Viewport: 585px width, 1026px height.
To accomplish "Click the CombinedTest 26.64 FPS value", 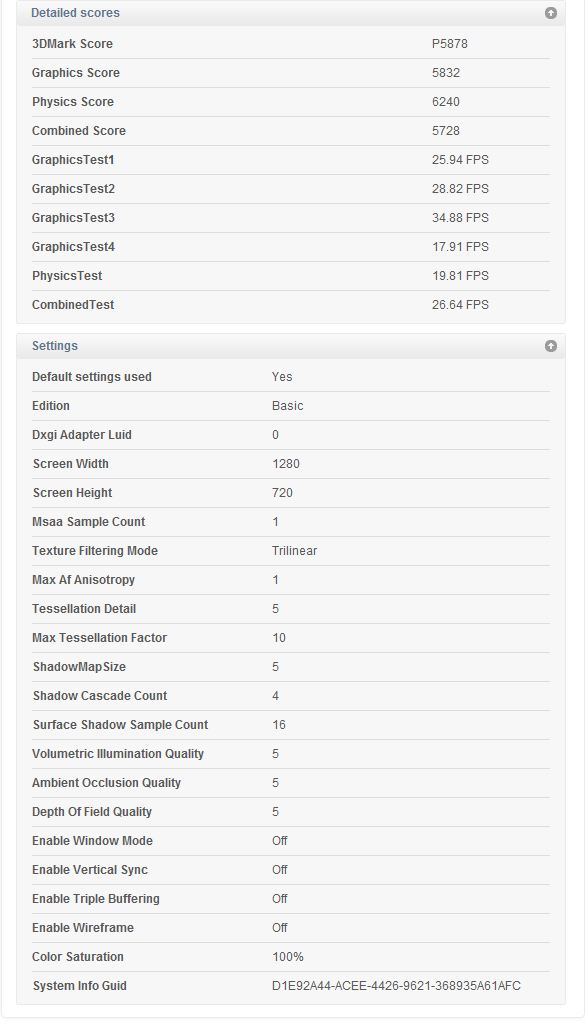I will click(x=460, y=304).
